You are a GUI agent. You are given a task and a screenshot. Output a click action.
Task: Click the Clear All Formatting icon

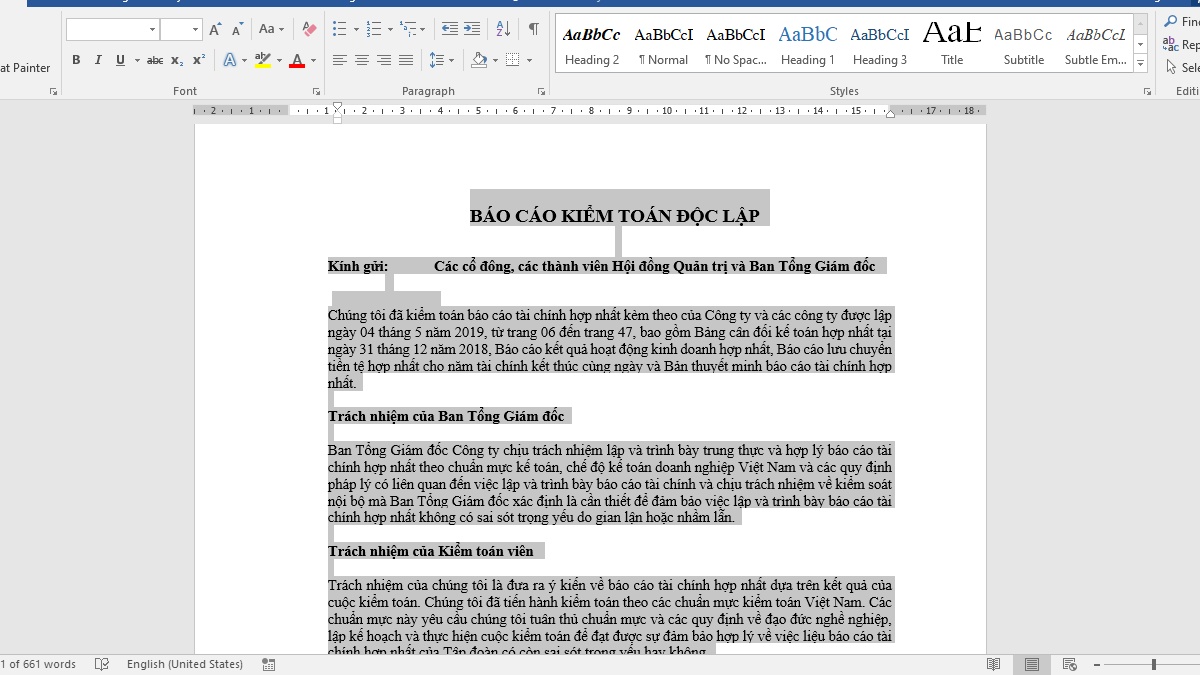coord(309,29)
